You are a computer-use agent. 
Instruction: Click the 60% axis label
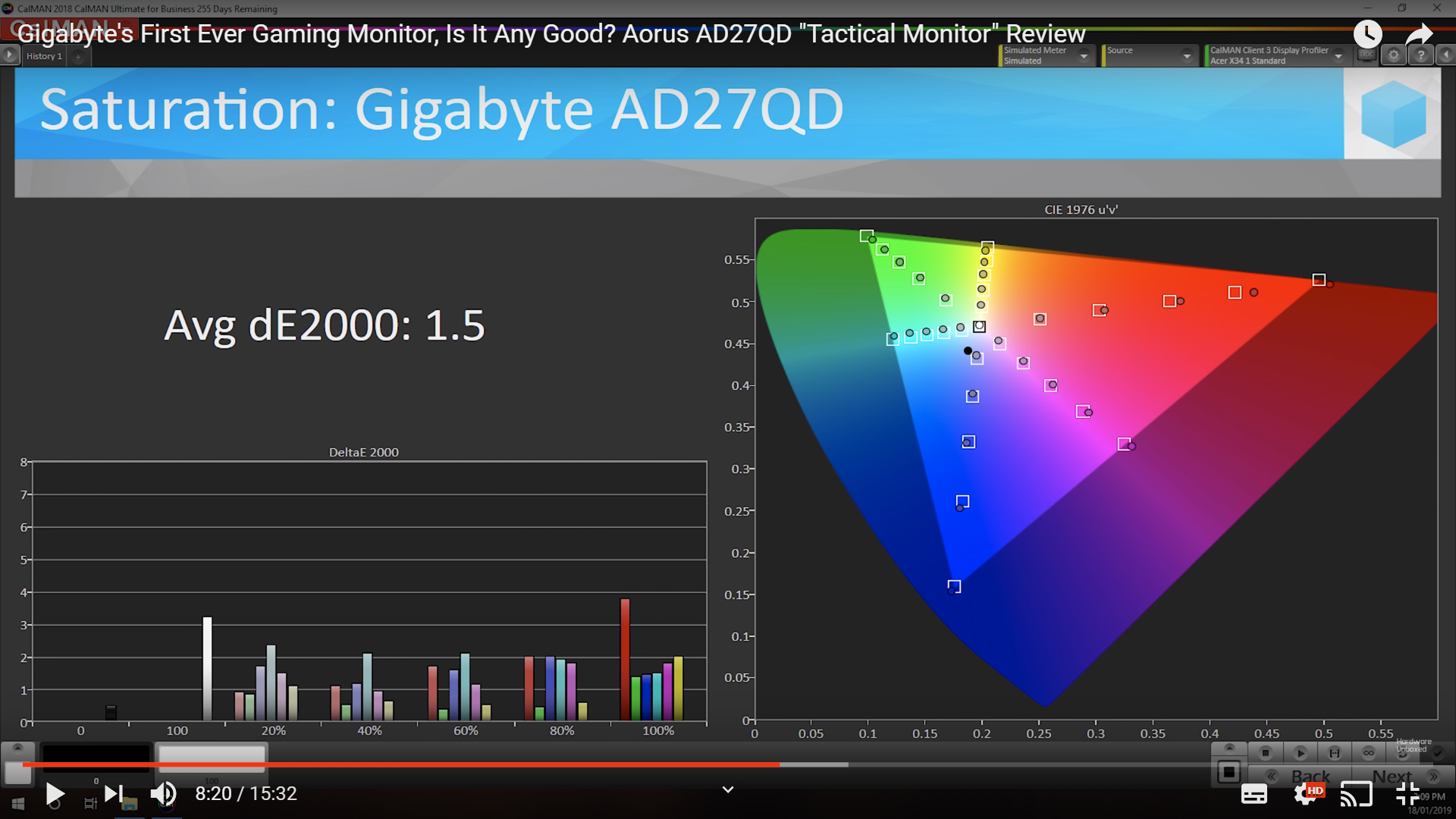tap(466, 730)
